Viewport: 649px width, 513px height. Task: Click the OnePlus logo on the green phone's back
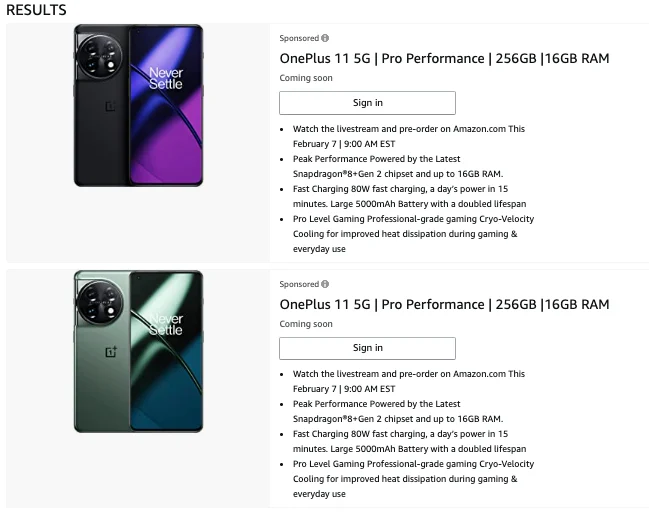coord(110,351)
